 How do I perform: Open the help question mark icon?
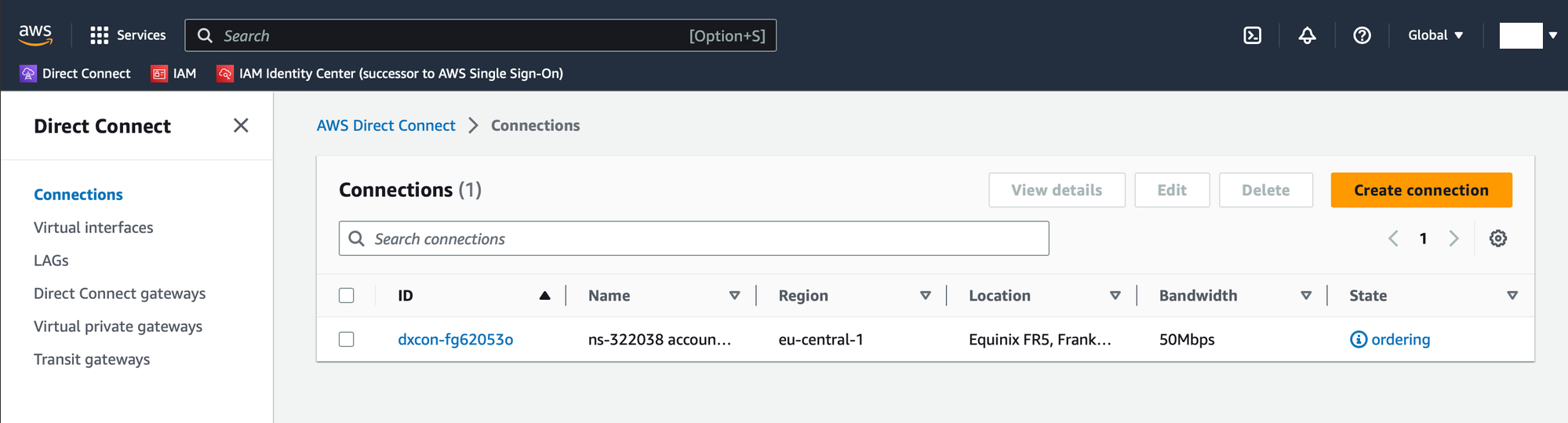1362,35
